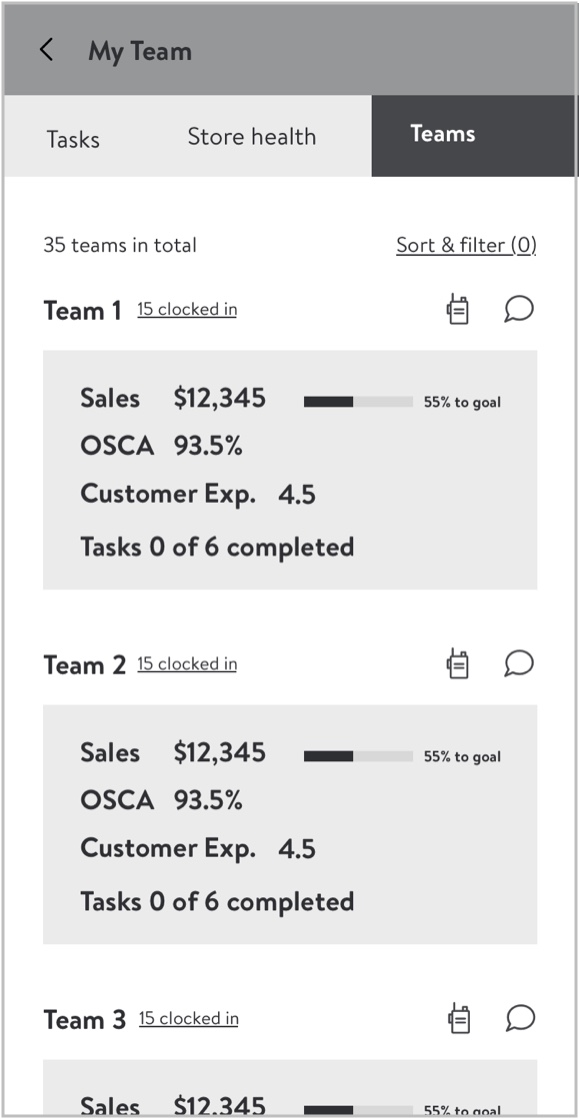The height and width of the screenshot is (1119, 579).
Task: Open Team 1 Tasks 0 of 6 completed
Action: 217,547
